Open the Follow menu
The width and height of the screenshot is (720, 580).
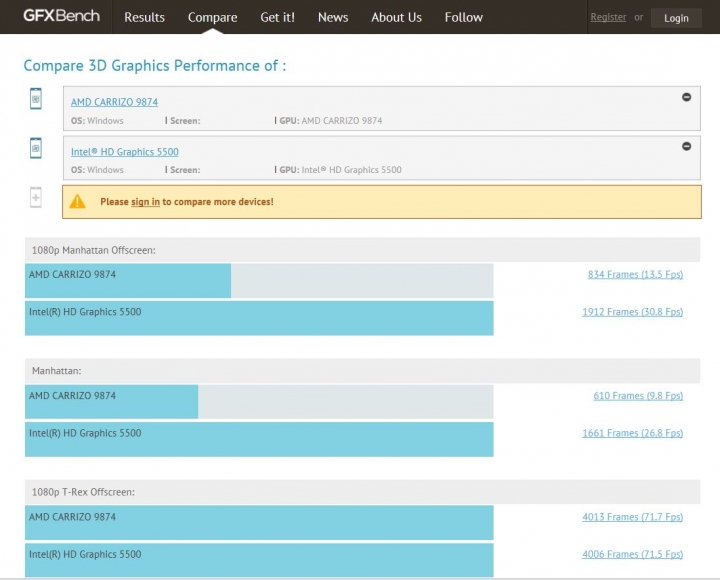click(463, 17)
